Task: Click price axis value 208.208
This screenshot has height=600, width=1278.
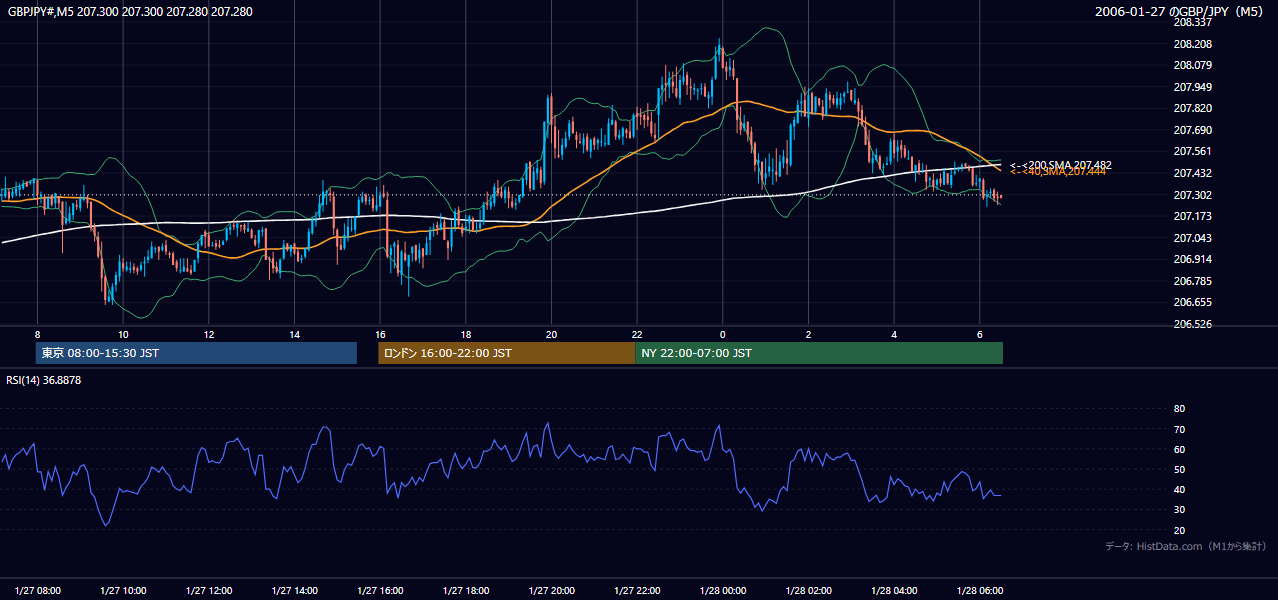Action: pos(1192,44)
